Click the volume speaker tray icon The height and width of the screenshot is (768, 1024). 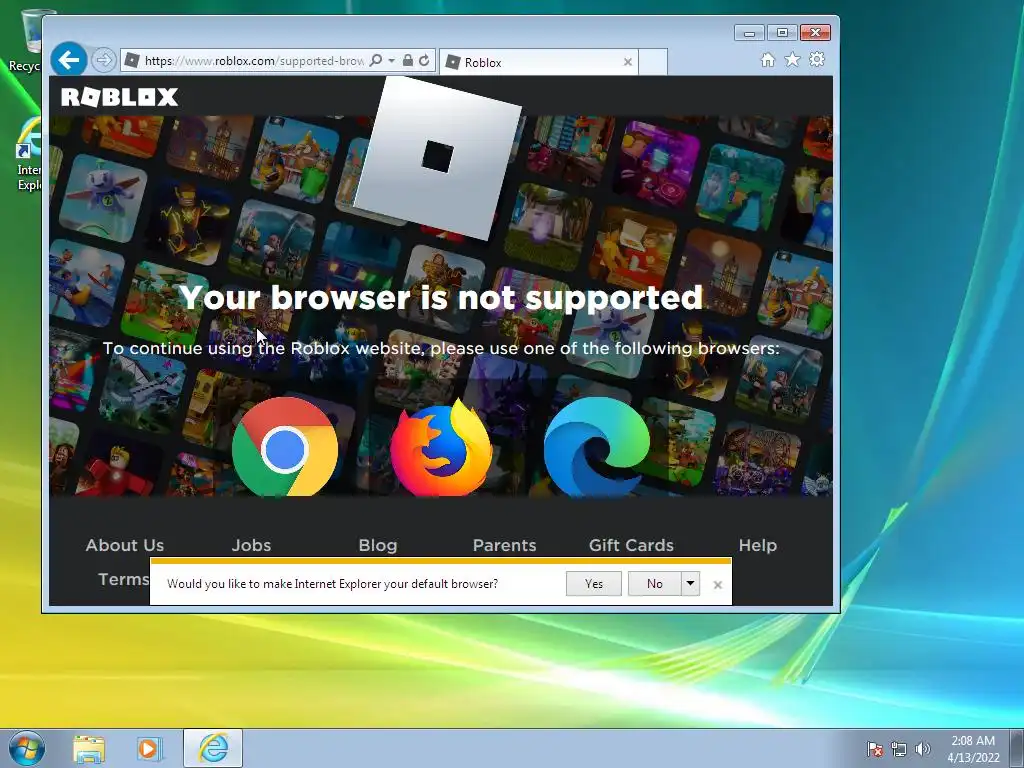pos(923,749)
